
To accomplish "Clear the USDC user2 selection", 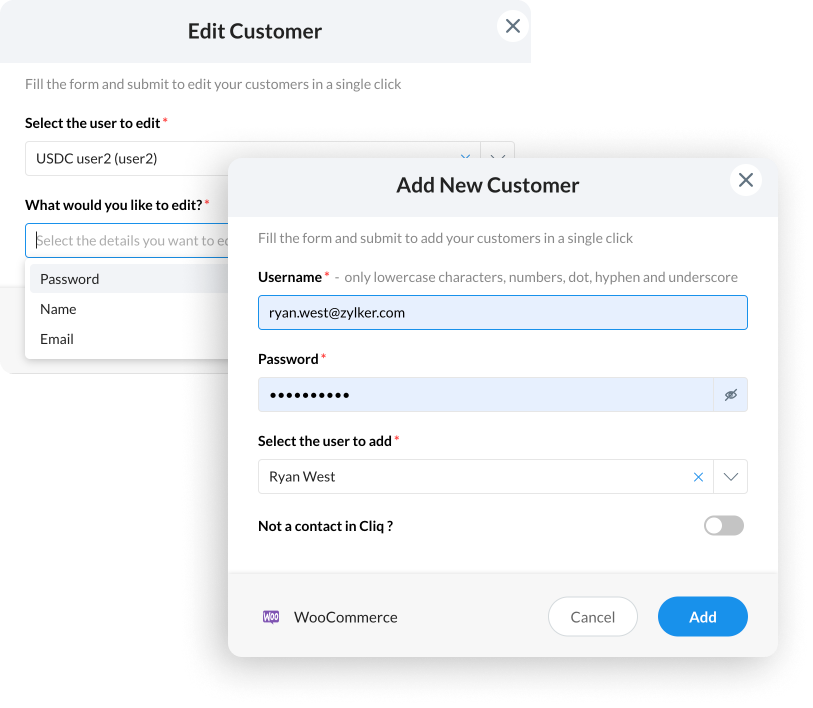I will [x=465, y=157].
